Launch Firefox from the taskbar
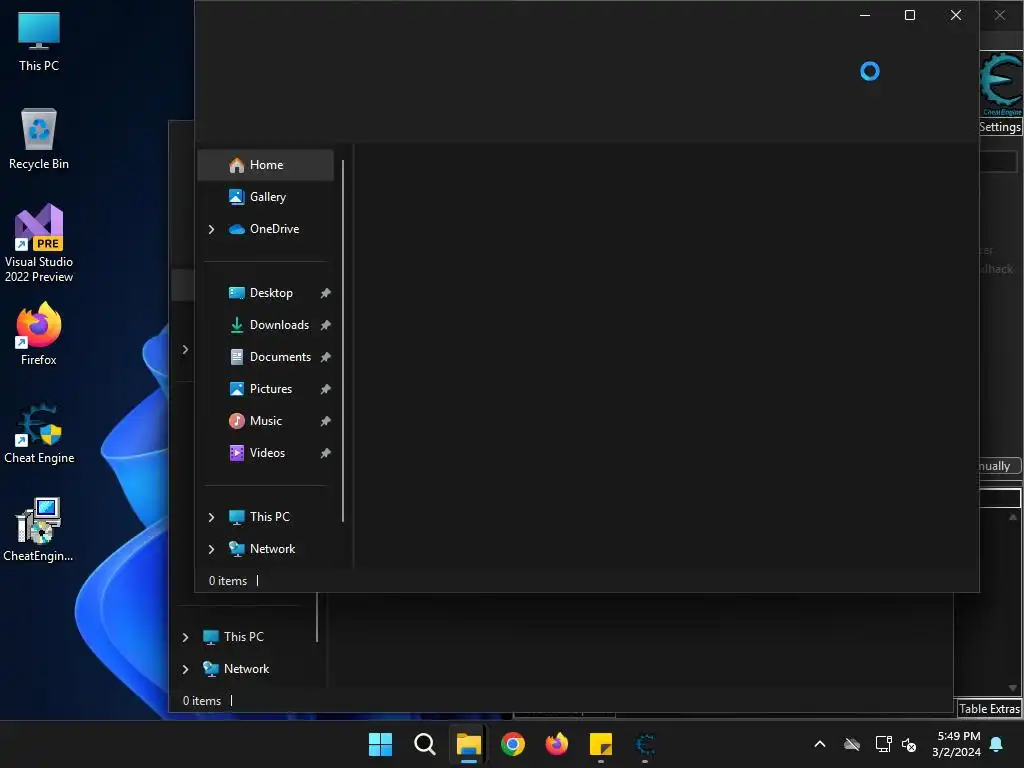The width and height of the screenshot is (1024, 768). [556, 744]
